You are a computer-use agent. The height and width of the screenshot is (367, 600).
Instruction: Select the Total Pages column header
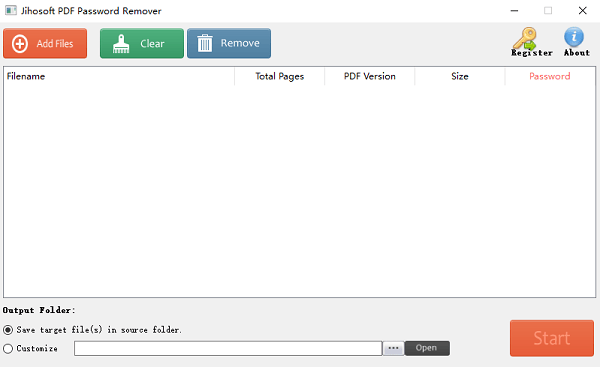click(x=279, y=76)
